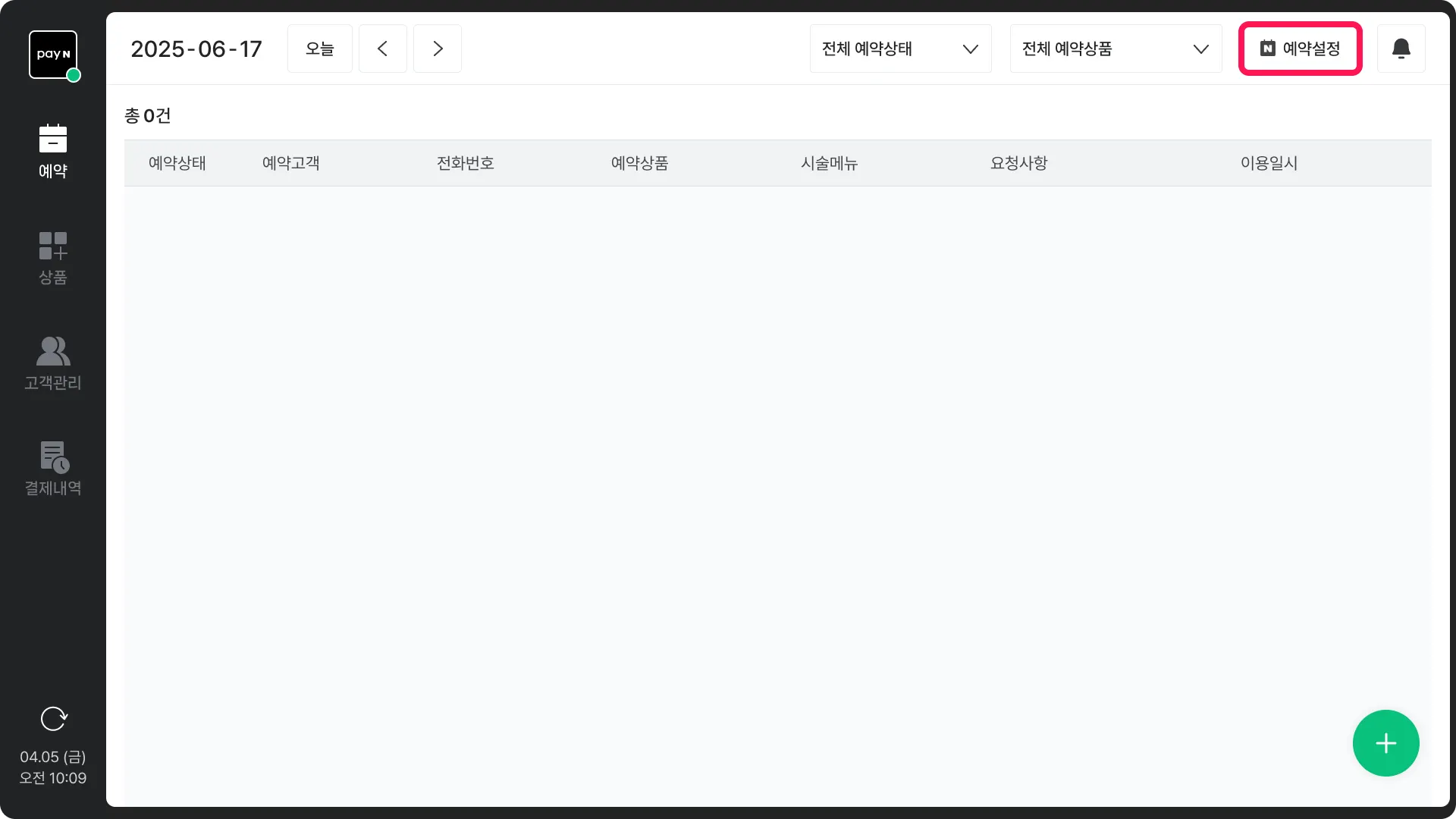Go to previous day arrow

tap(382, 49)
